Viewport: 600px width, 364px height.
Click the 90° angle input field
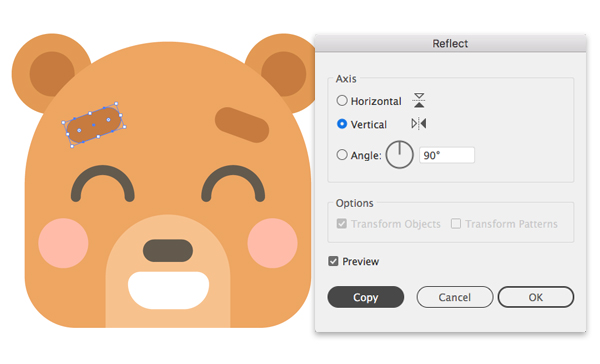tap(447, 155)
